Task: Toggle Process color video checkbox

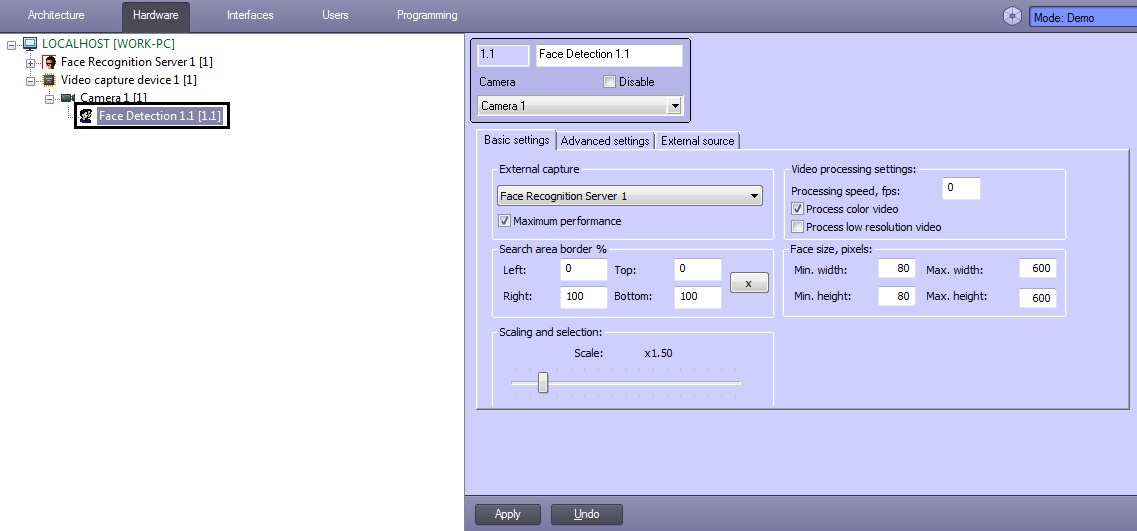Action: coord(797,209)
